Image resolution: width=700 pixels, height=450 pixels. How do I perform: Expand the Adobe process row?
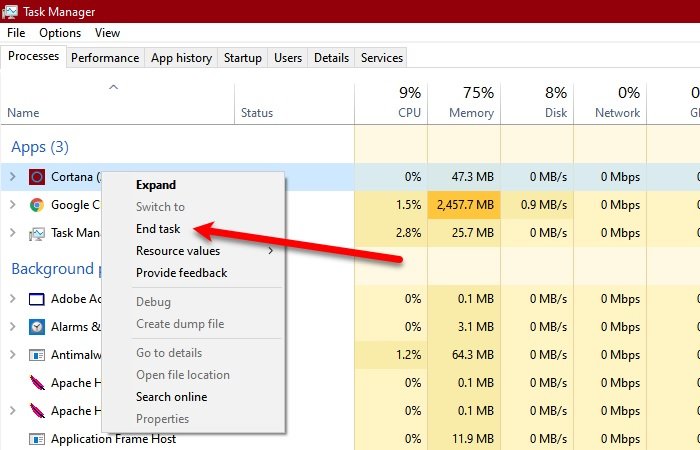point(12,299)
